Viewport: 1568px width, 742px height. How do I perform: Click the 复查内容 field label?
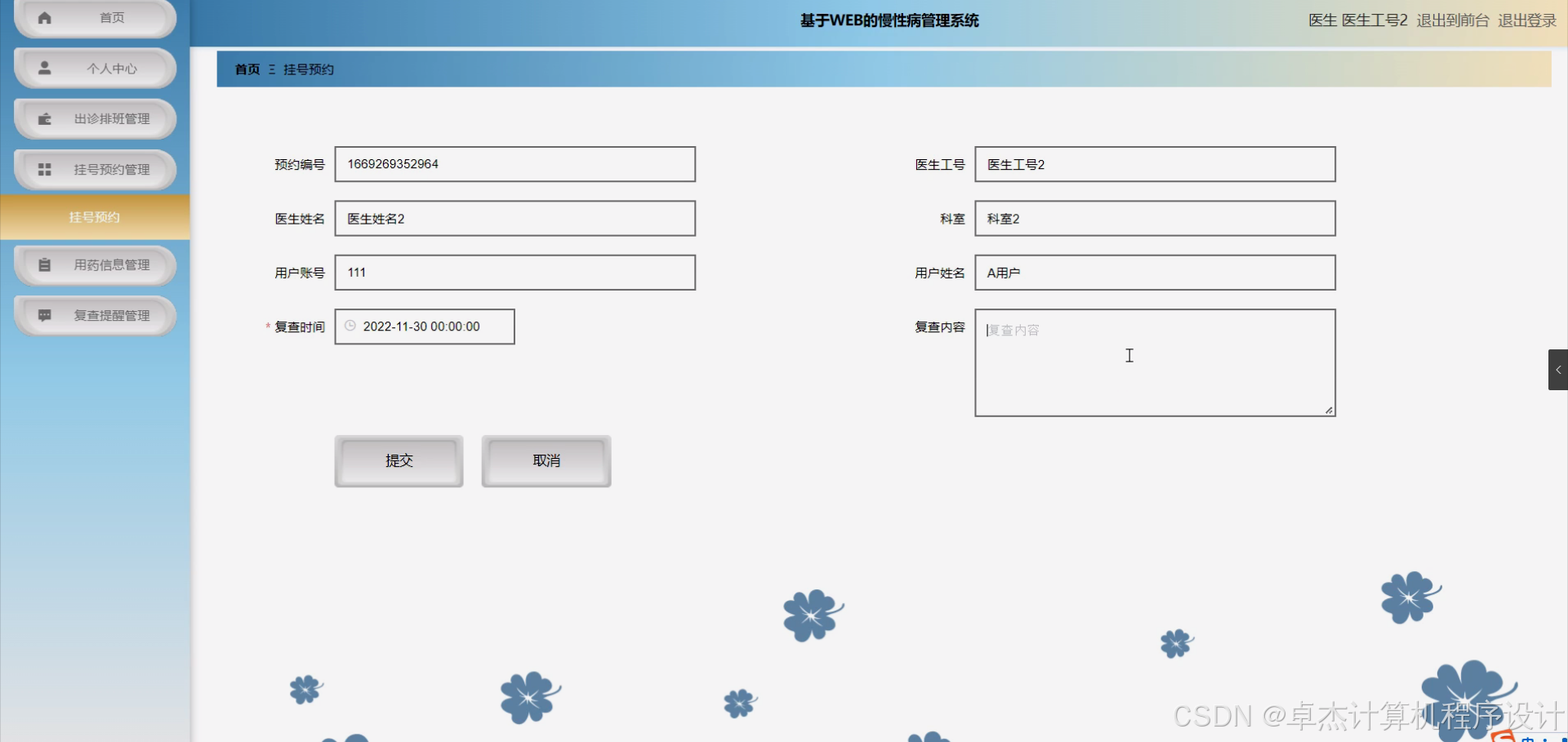tap(940, 327)
